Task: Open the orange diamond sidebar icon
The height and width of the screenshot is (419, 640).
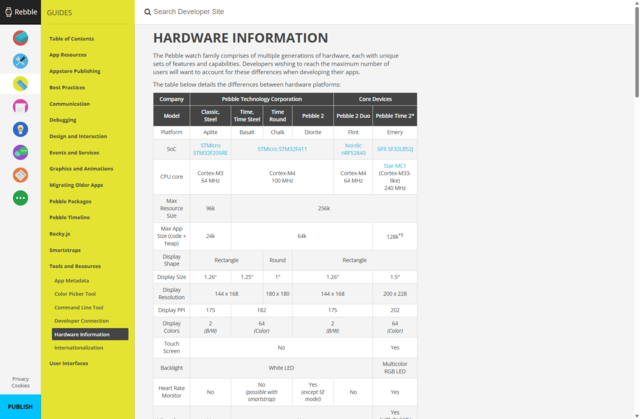Action: coord(20,175)
